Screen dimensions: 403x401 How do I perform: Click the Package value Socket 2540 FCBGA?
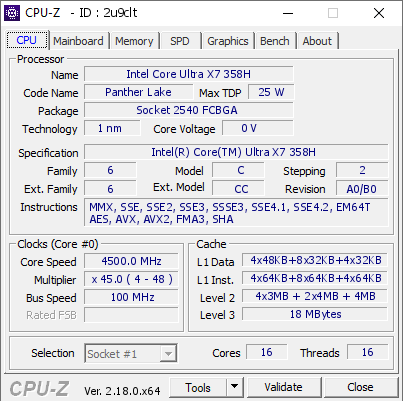click(x=189, y=110)
